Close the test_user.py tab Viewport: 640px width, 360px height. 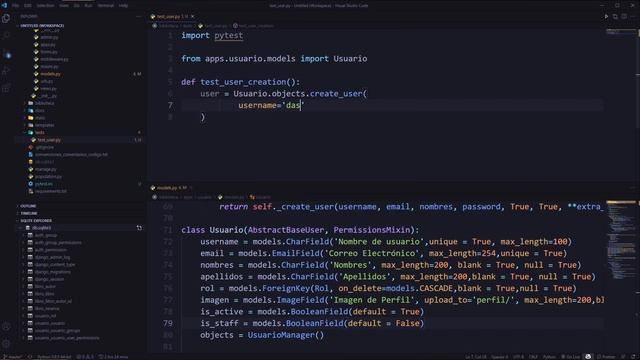tap(193, 16)
